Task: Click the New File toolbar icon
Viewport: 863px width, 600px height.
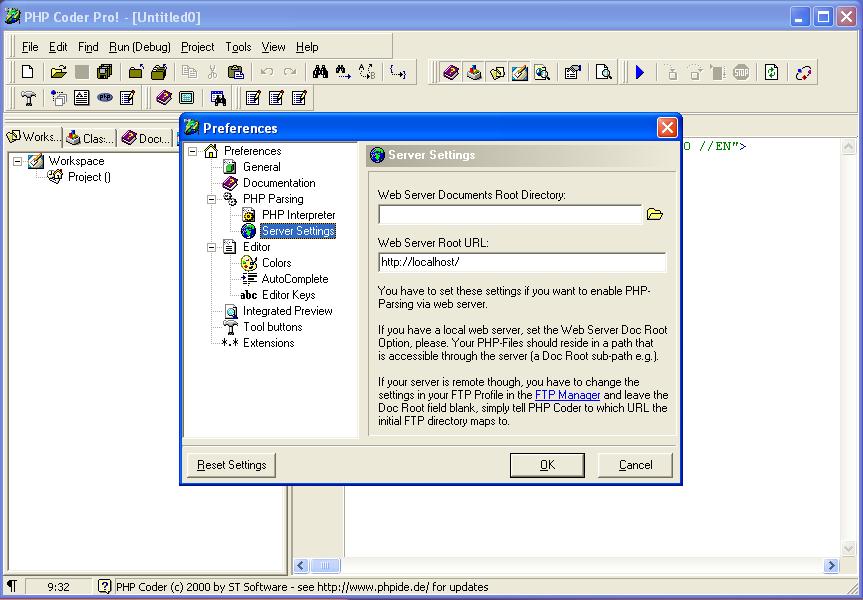Action: coord(28,72)
